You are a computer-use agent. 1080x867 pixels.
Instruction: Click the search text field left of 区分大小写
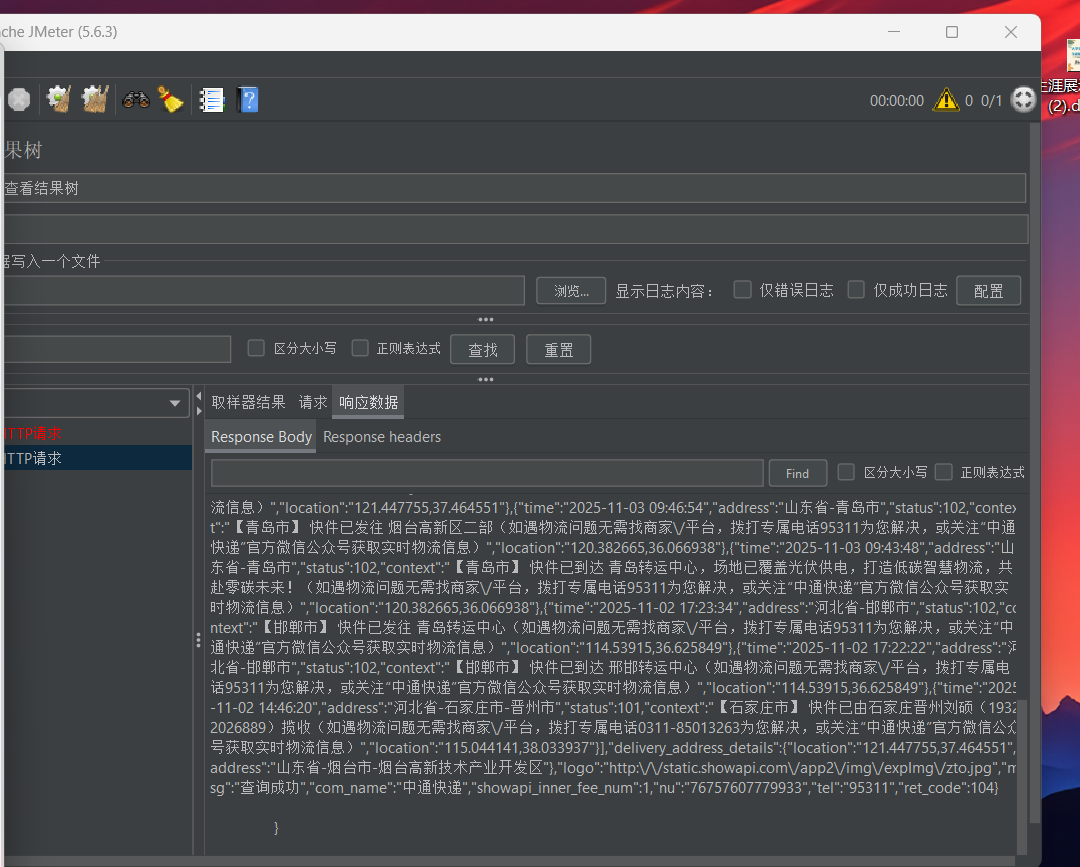click(116, 349)
